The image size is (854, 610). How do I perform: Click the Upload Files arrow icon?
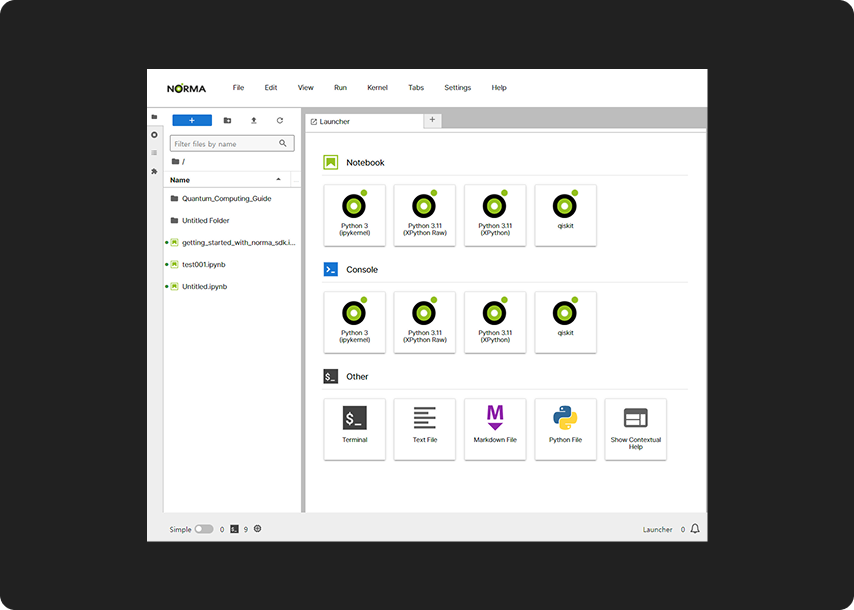253,120
